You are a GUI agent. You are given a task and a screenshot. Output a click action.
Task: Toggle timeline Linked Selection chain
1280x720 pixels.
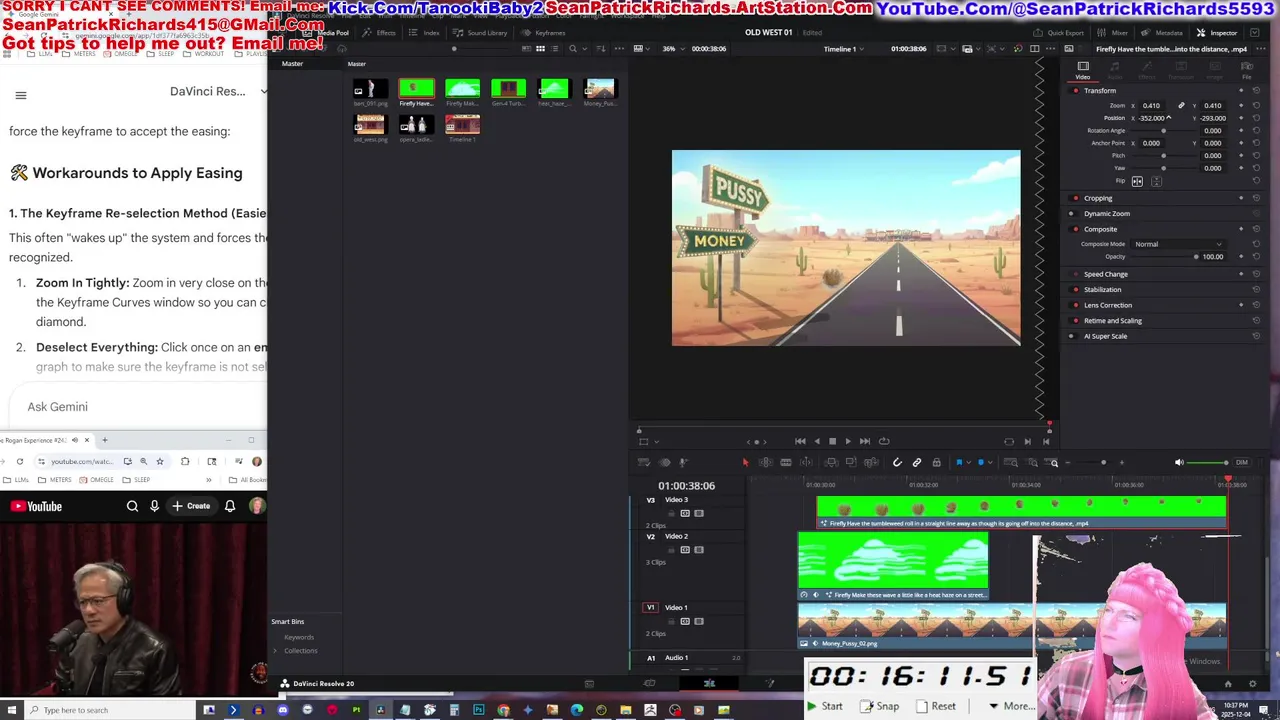916,462
